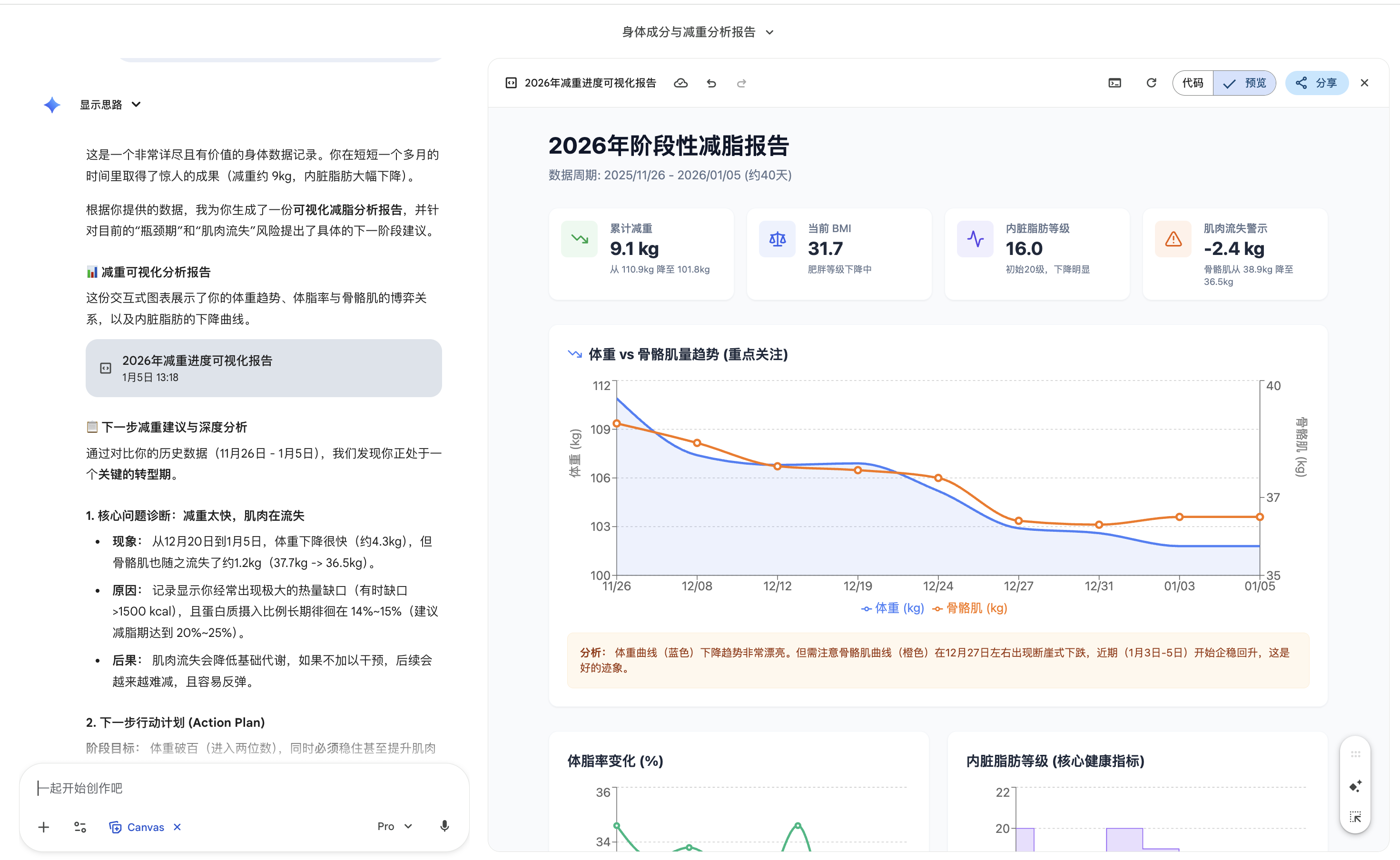The height and width of the screenshot is (860, 1400).
Task: Click the 12/08 orange 骨骼肌 data point
Action: 697,442
